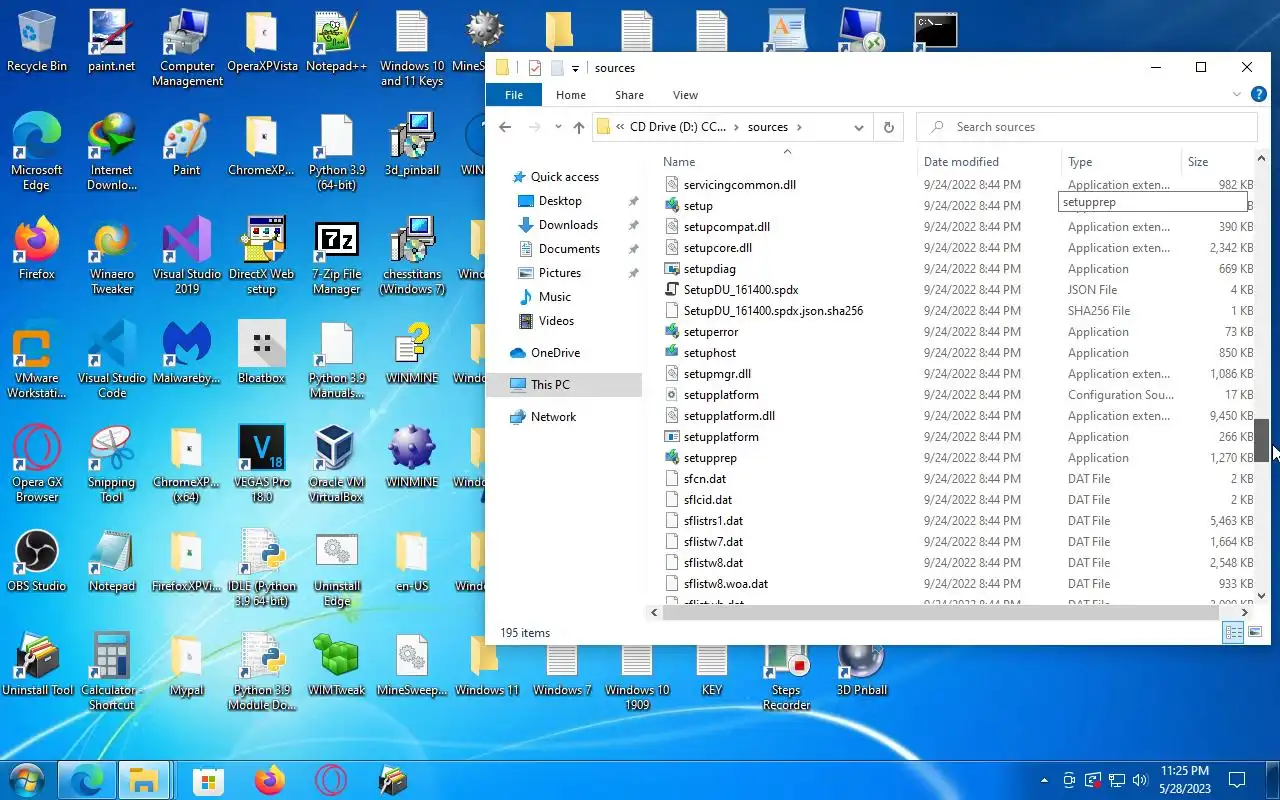Click the Search sources field

point(1087,127)
